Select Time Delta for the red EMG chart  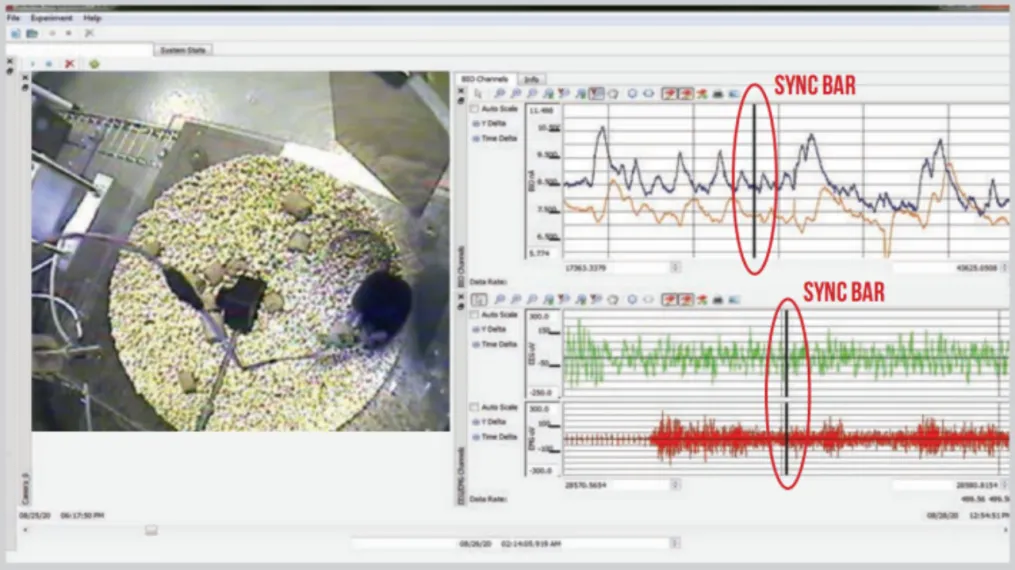476,437
